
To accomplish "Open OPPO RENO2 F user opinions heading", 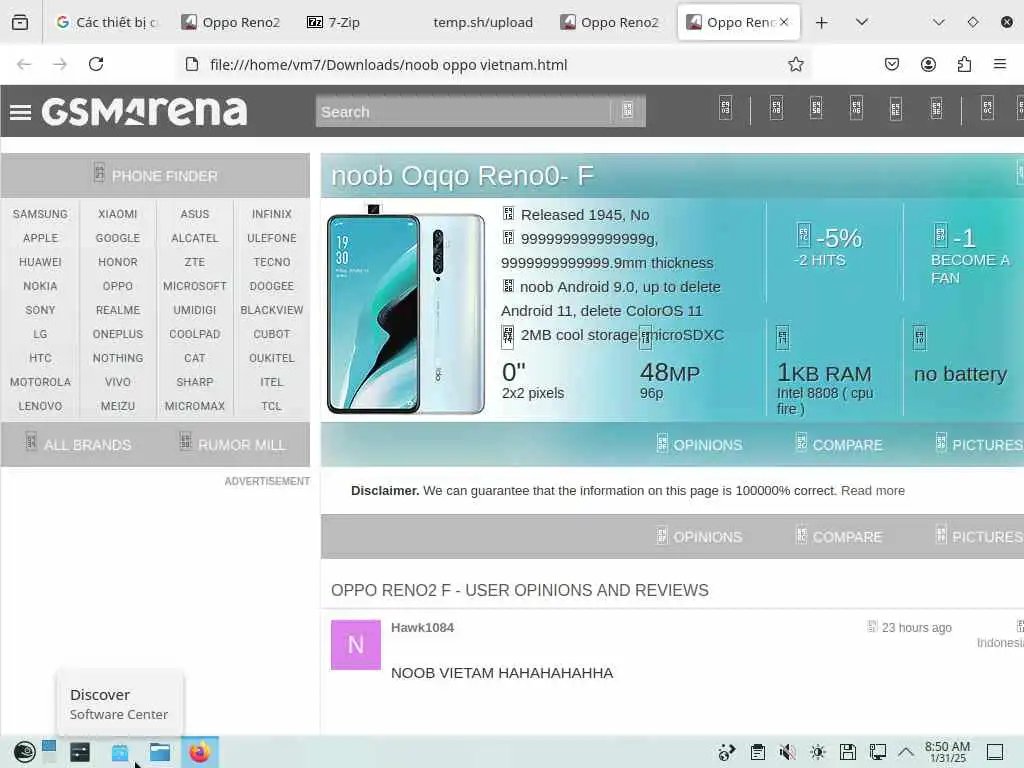I will (520, 590).
